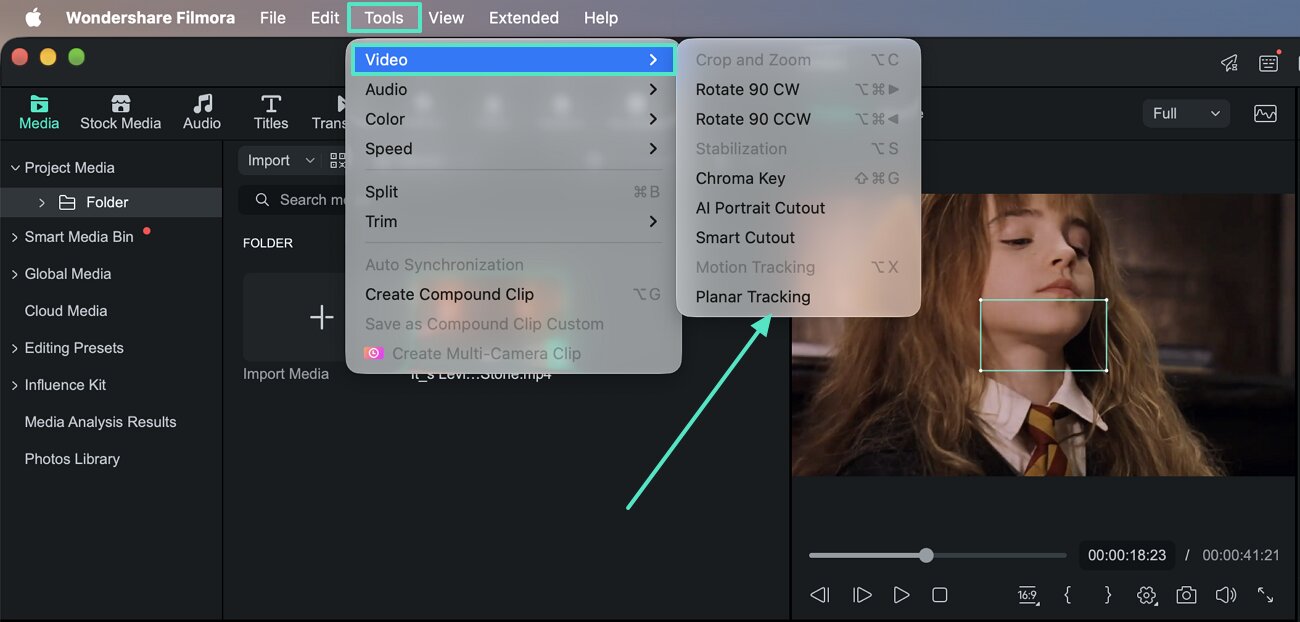Screen dimensions: 1300x622
Task: Open the Extended menu
Action: (x=524, y=18)
